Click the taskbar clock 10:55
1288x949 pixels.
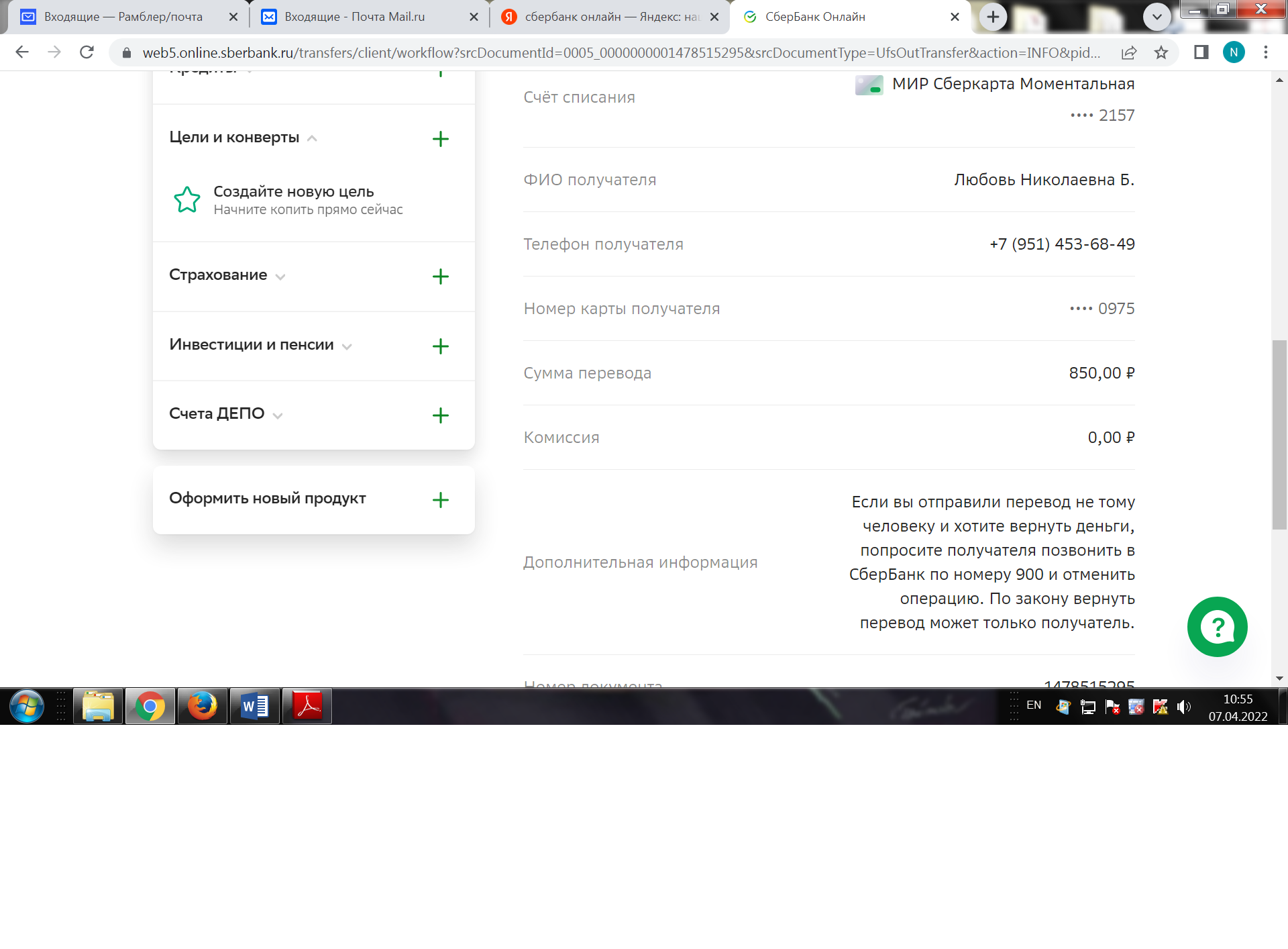(1238, 699)
